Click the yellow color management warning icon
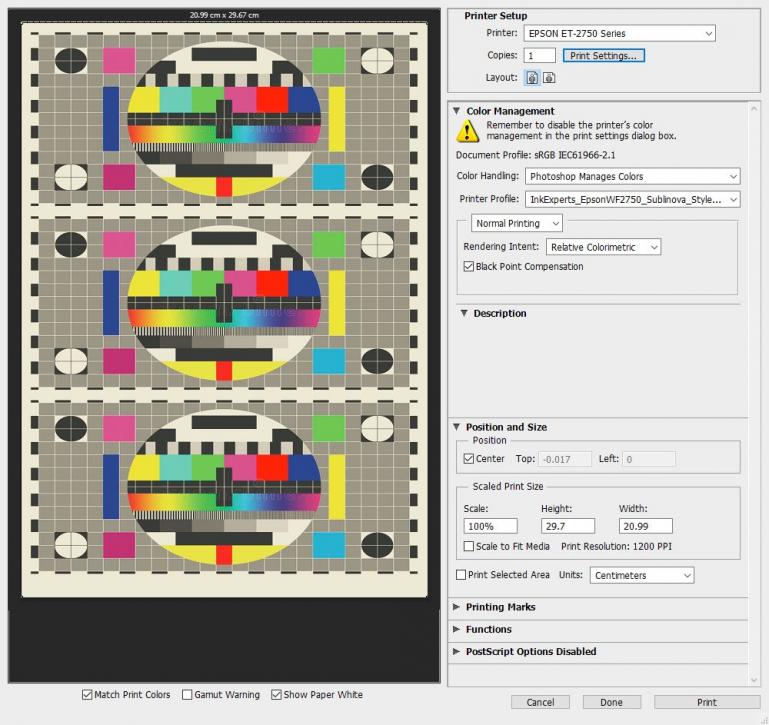The image size is (769, 725). (468, 130)
